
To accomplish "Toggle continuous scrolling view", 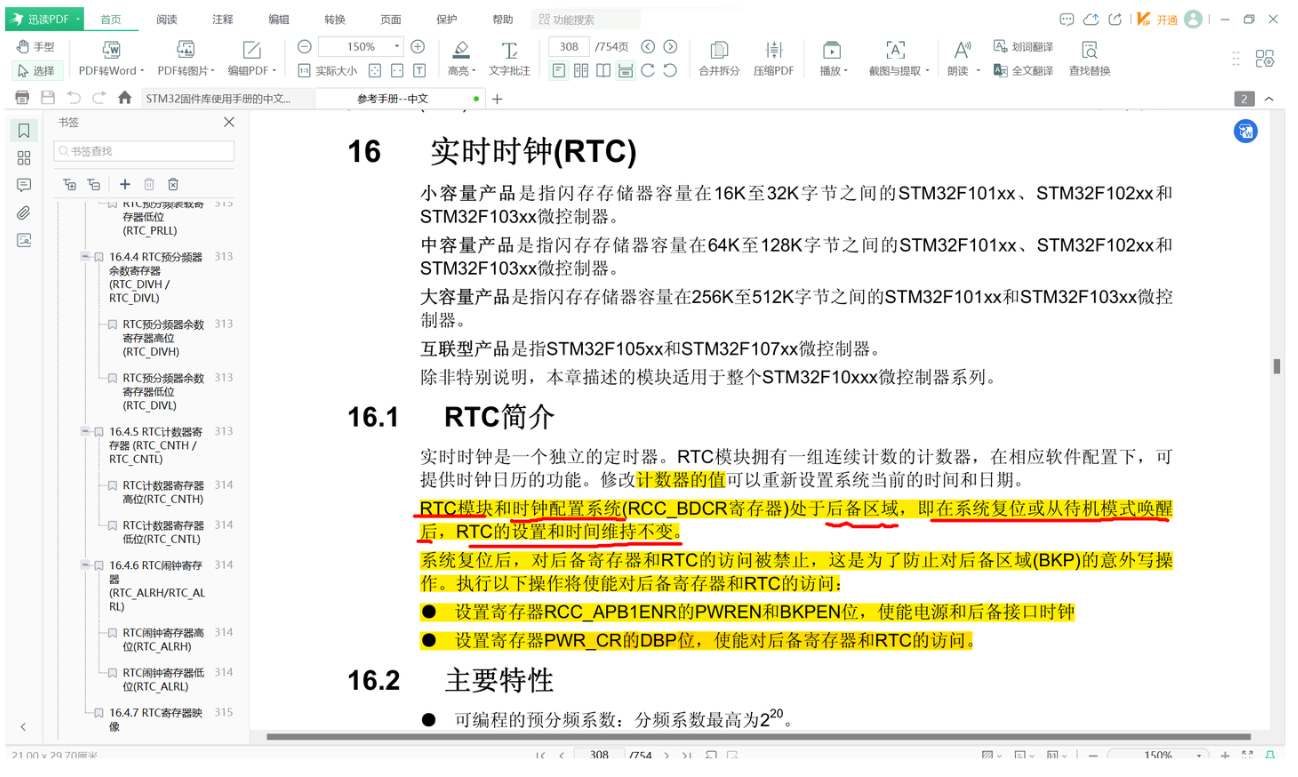I will 625,70.
